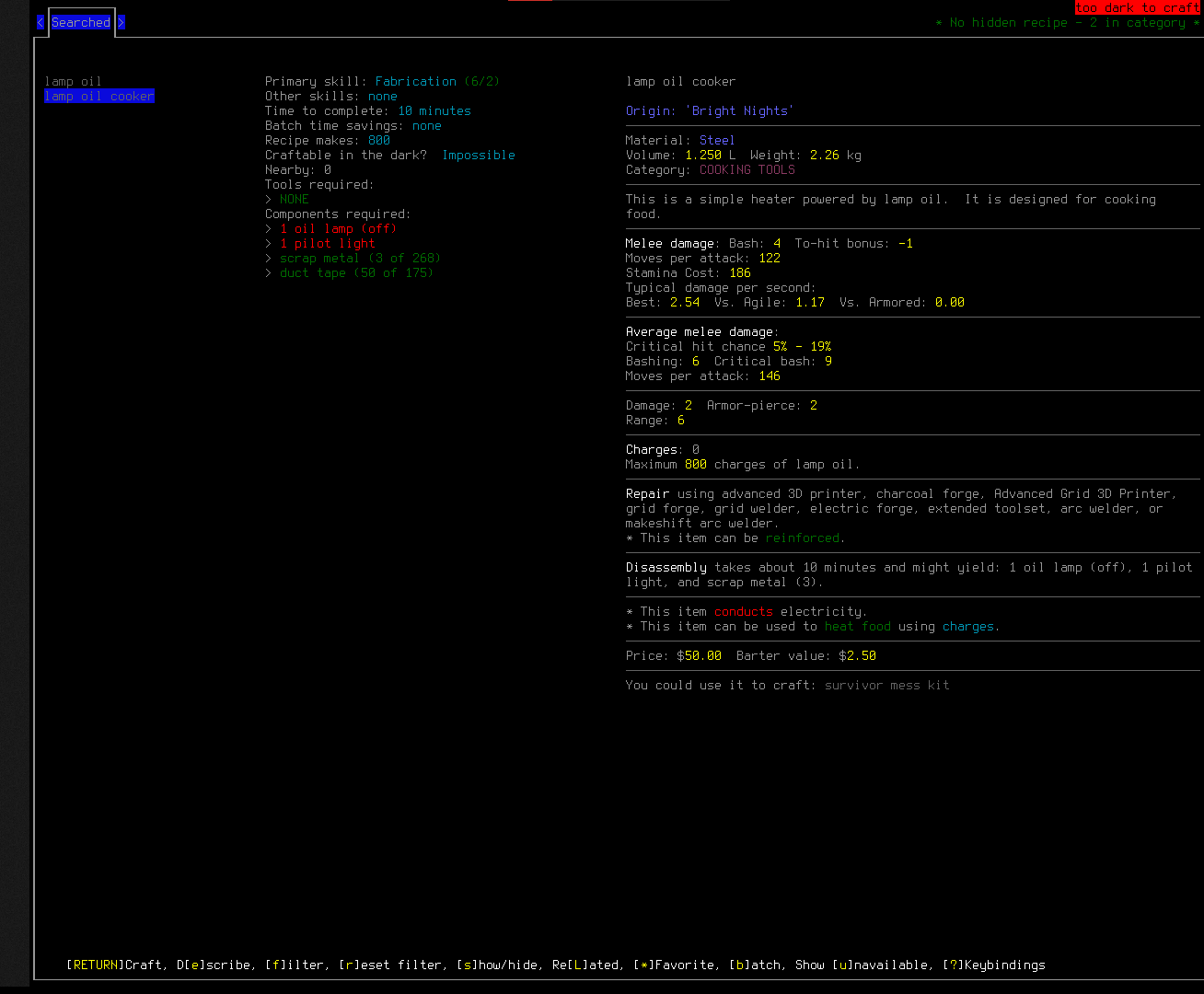Image resolution: width=1204 pixels, height=994 pixels.
Task: Click the Volume 1.250 L value
Action: coord(711,155)
